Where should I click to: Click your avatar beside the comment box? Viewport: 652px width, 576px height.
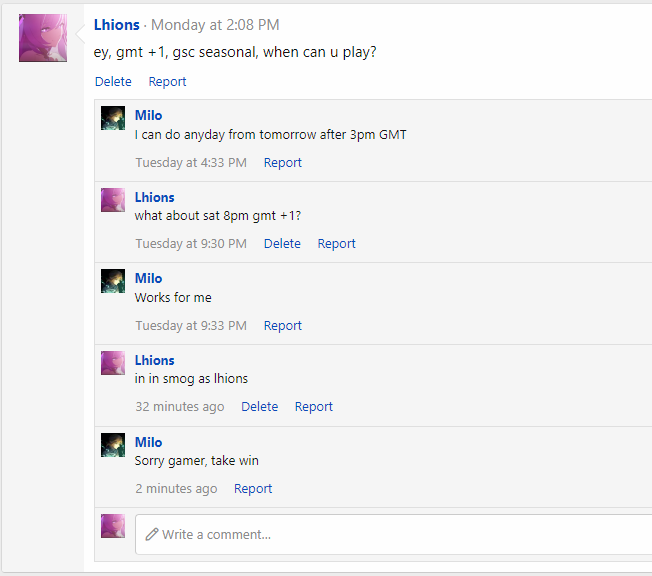point(113,526)
